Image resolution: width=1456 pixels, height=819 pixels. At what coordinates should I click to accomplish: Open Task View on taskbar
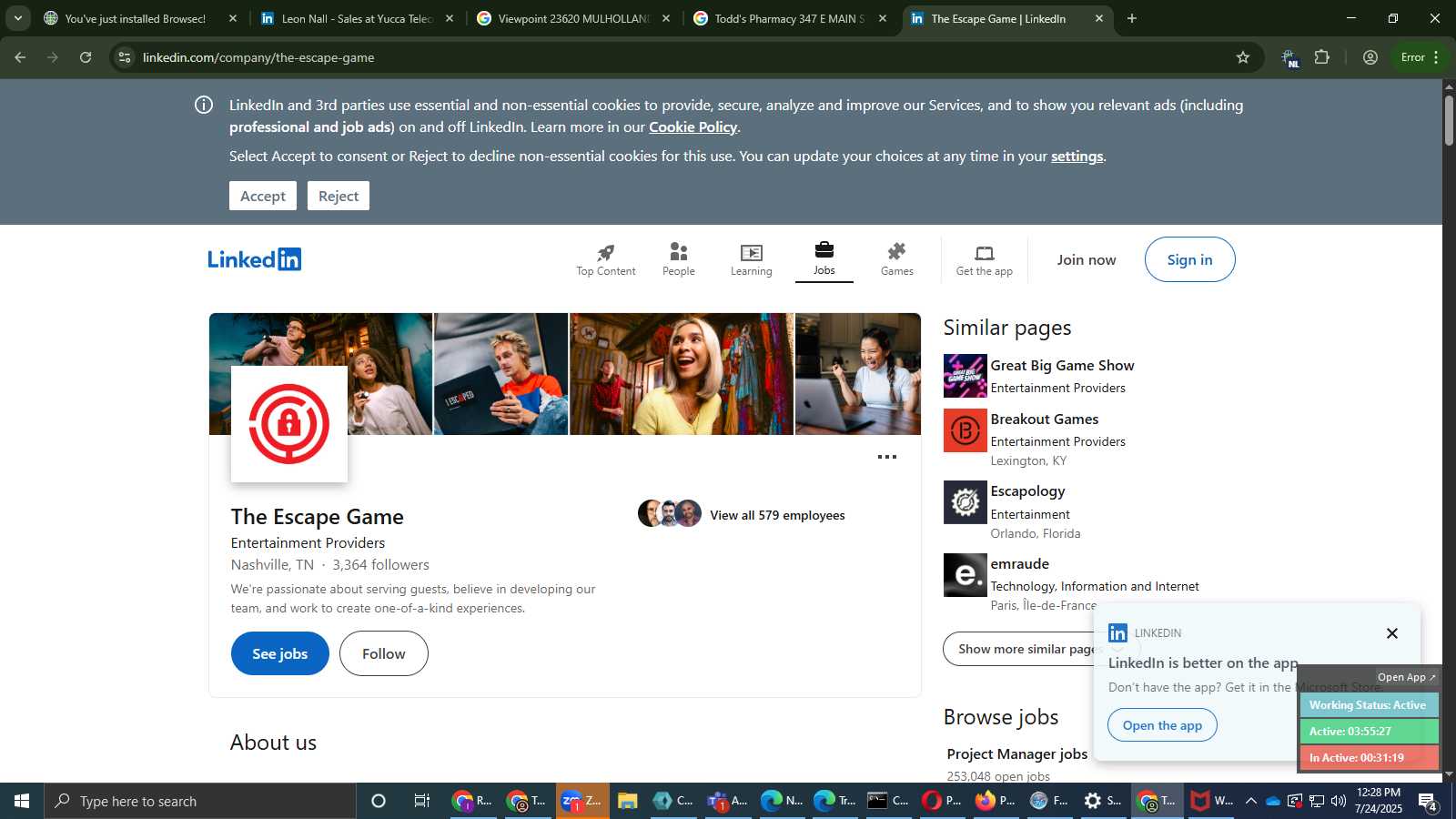coord(422,801)
